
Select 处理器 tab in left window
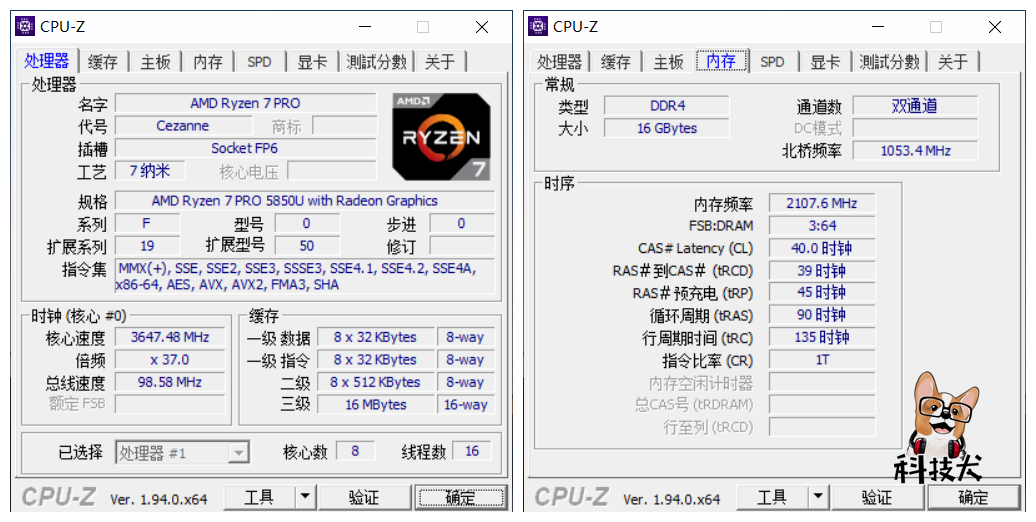tap(47, 61)
